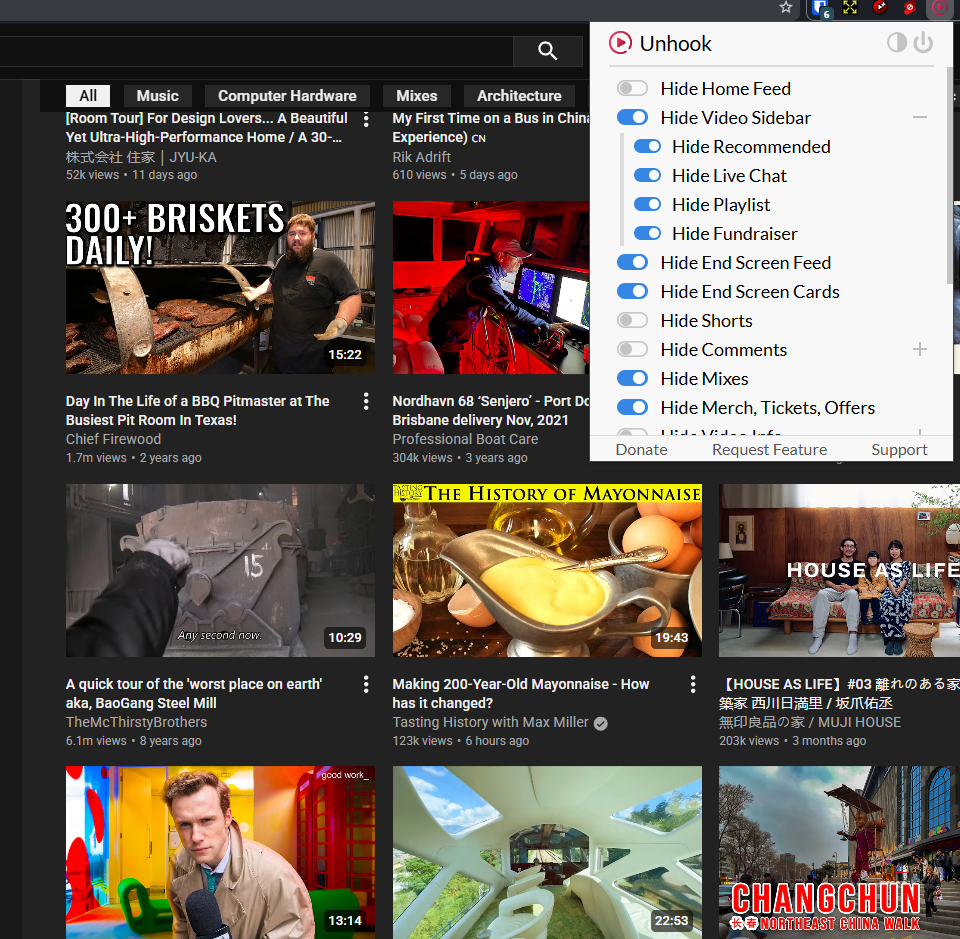Open the steel mill thumbnail with 10:29
This screenshot has height=939, width=960.
220,570
